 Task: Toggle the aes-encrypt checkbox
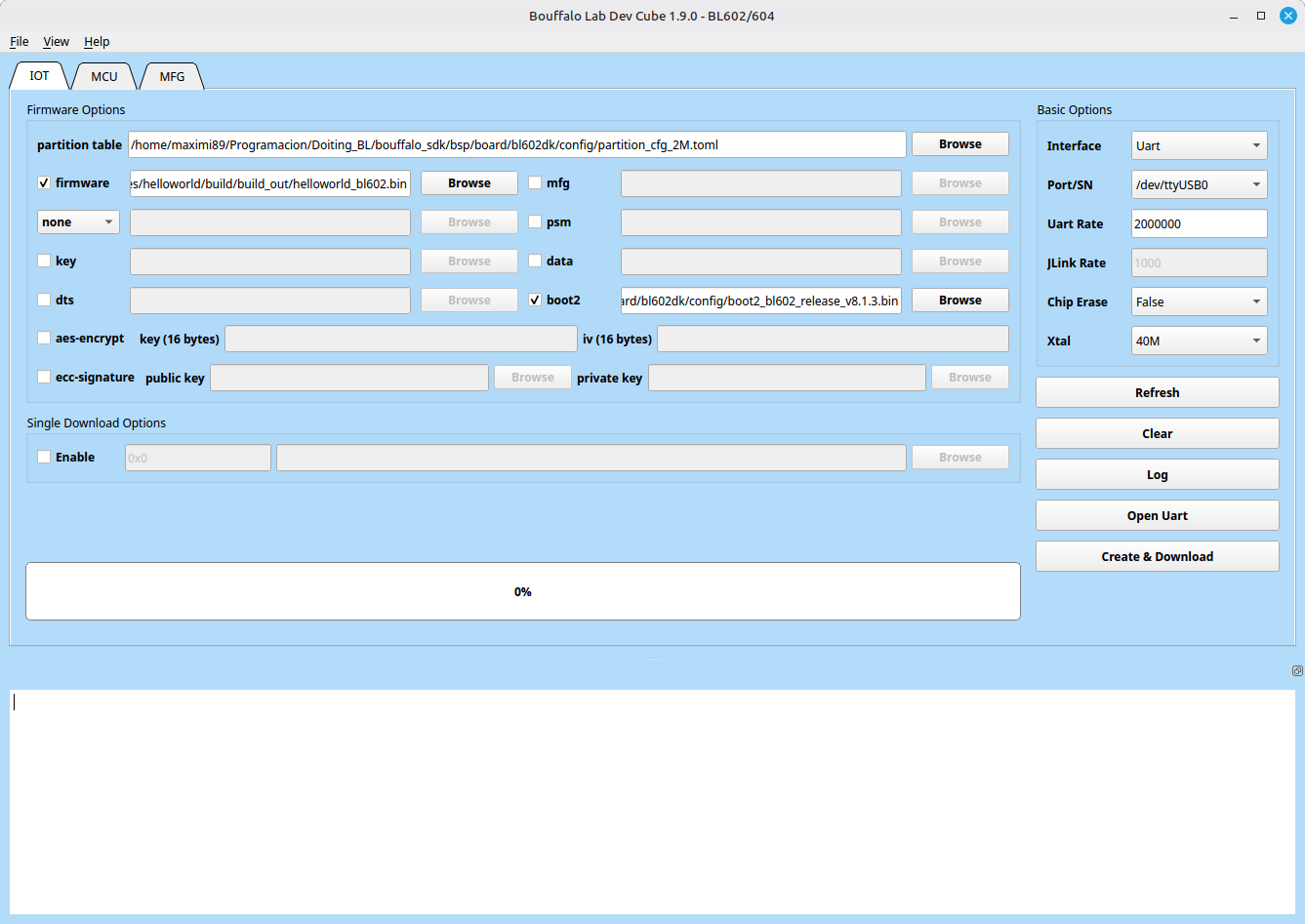44,339
